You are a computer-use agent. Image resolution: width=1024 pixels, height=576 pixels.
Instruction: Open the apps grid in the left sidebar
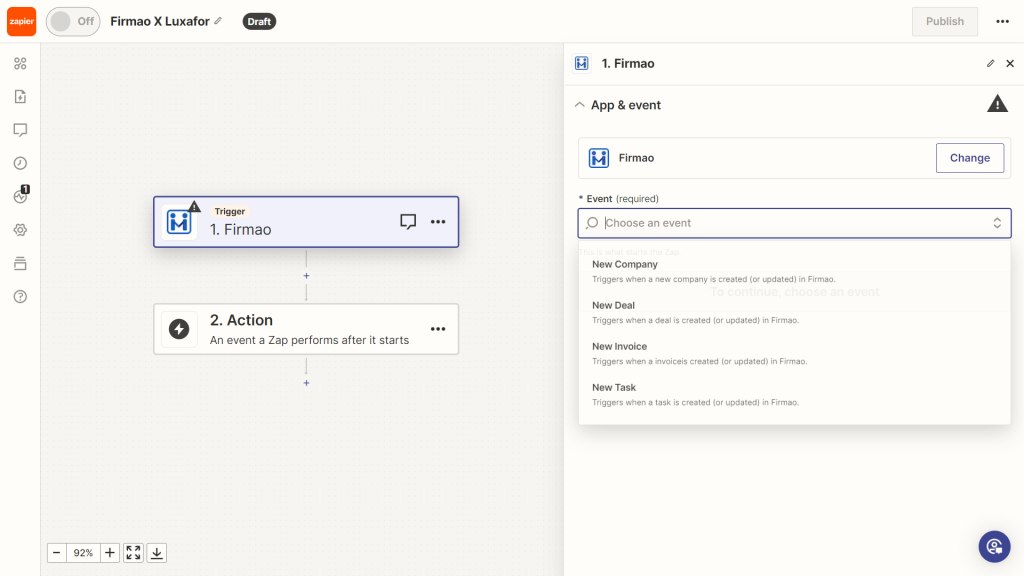[x=20, y=63]
